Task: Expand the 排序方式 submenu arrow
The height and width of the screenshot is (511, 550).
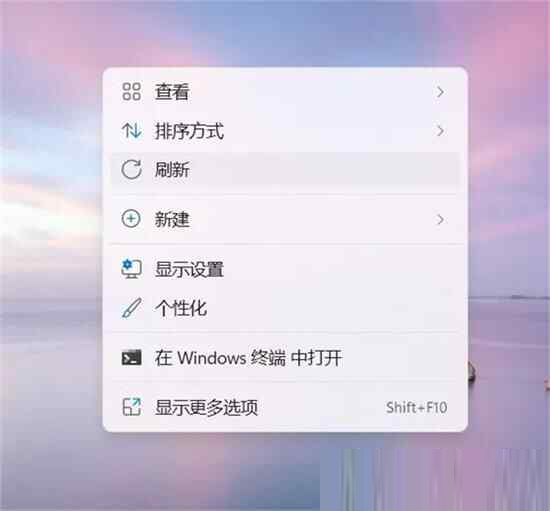Action: pyautogui.click(x=440, y=131)
